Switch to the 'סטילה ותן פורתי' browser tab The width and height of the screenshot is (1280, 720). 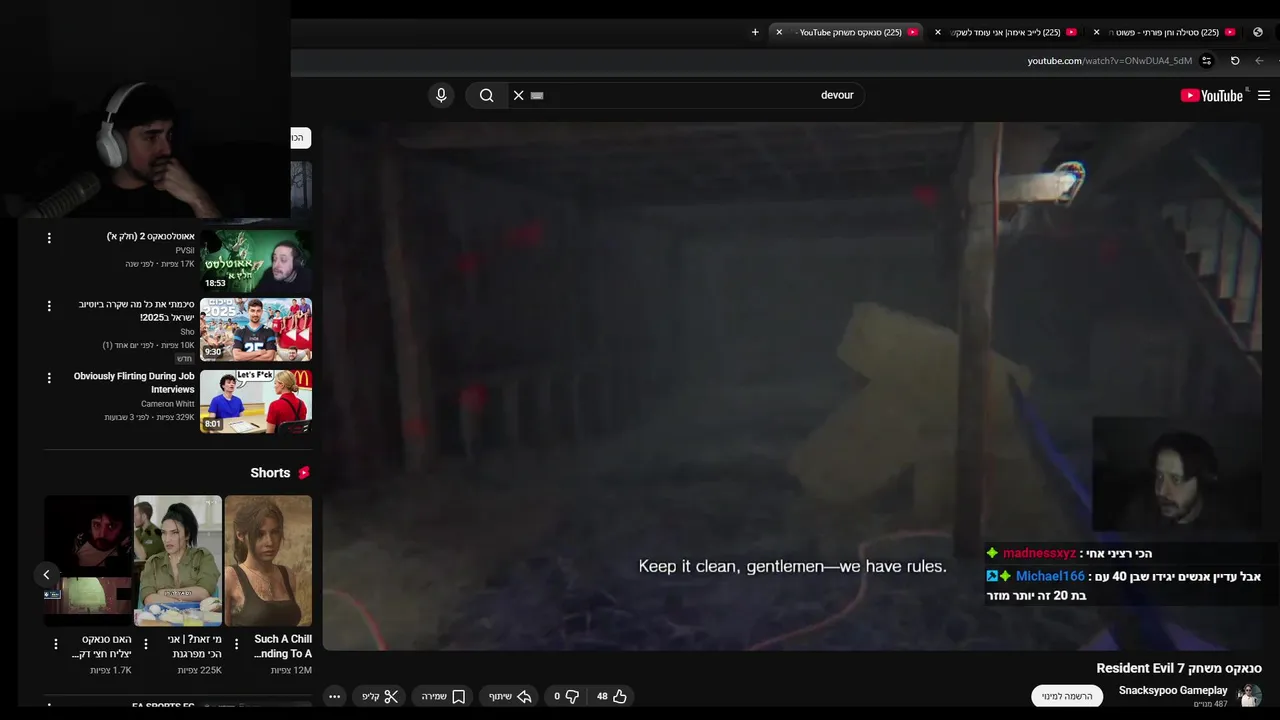click(1166, 32)
